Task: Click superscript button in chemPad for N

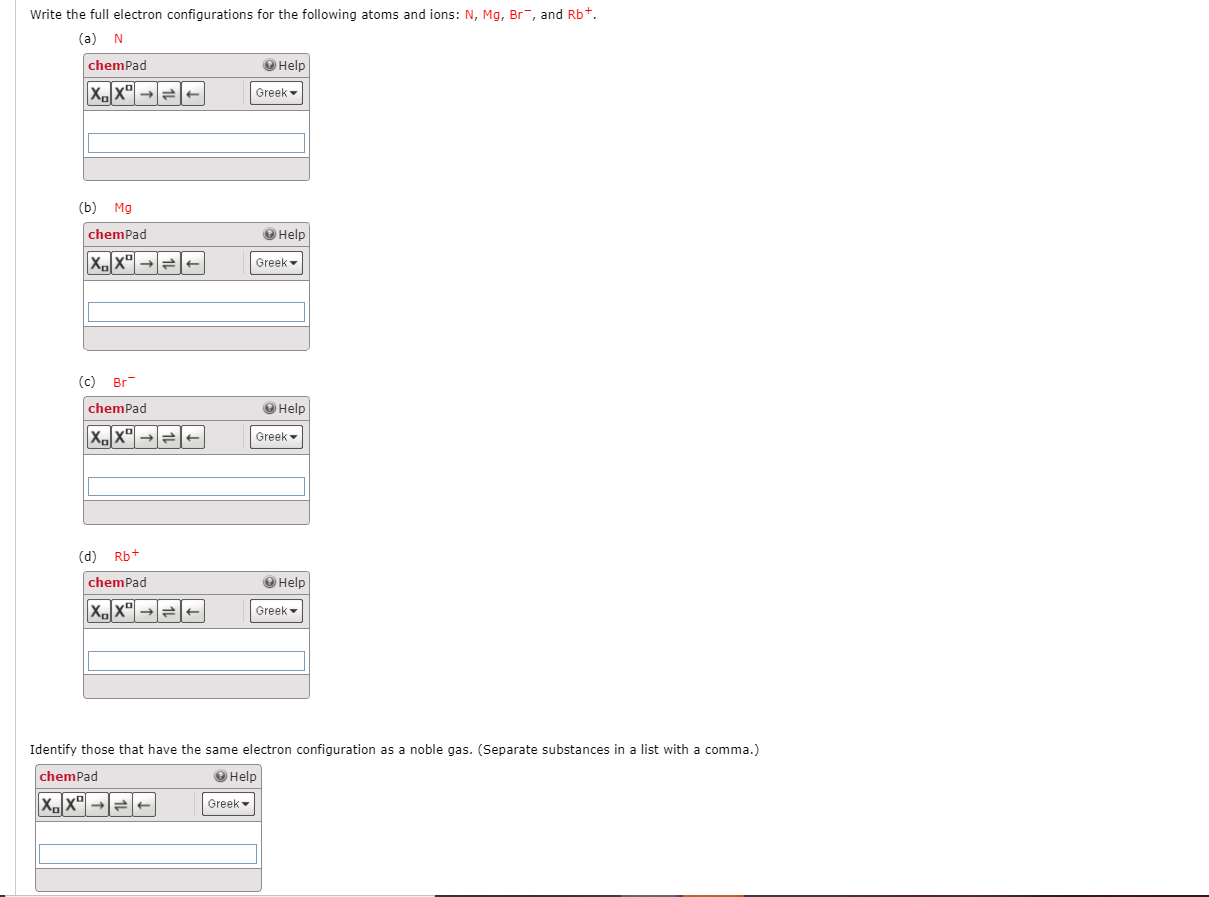Action: (x=123, y=94)
